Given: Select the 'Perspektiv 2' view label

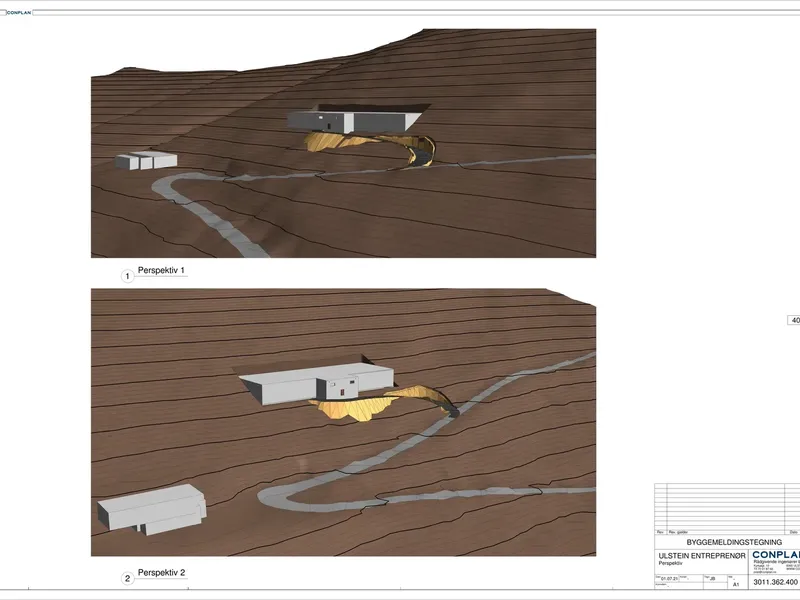Looking at the screenshot, I should (161, 572).
